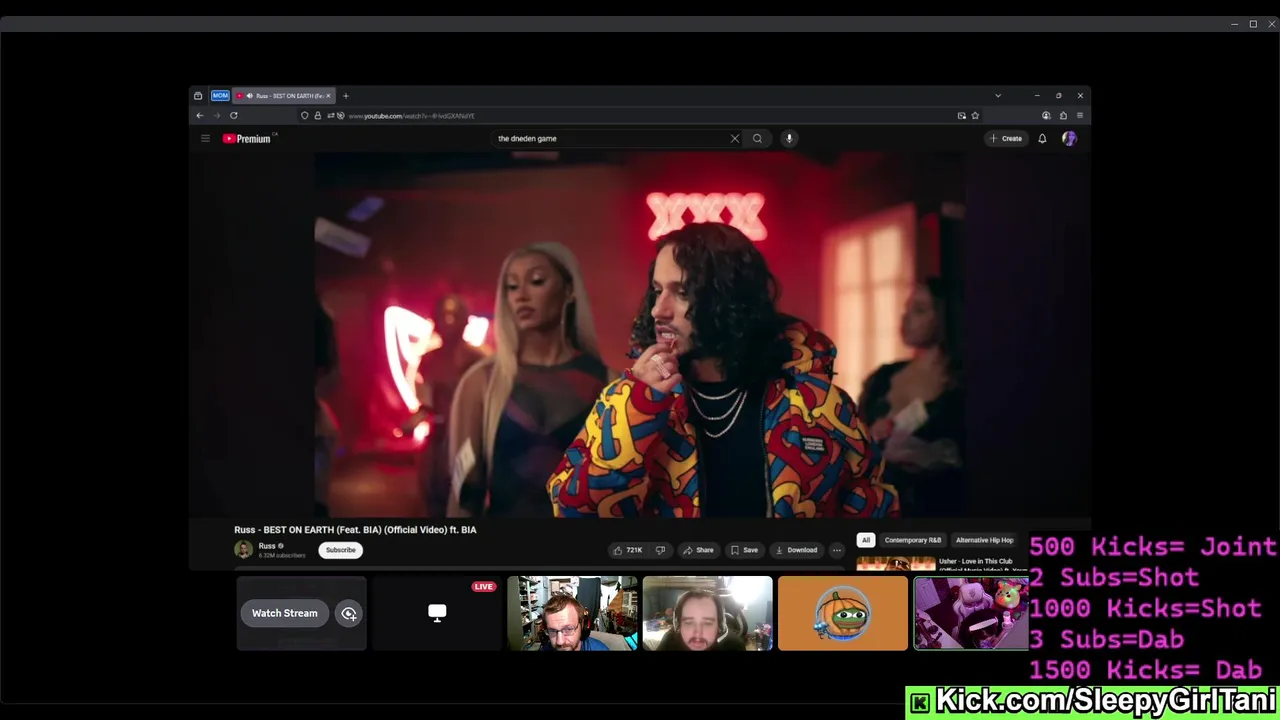The height and width of the screenshot is (720, 1280).
Task: Select the All filter chip
Action: [866, 540]
